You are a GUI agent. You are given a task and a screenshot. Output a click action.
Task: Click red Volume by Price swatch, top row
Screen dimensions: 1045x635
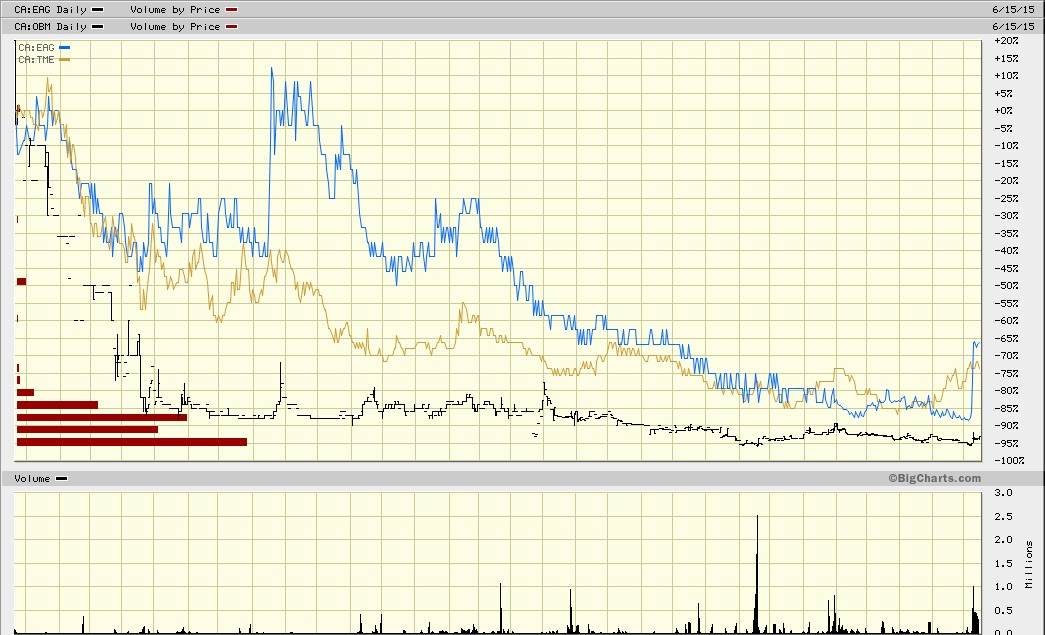(231, 9)
